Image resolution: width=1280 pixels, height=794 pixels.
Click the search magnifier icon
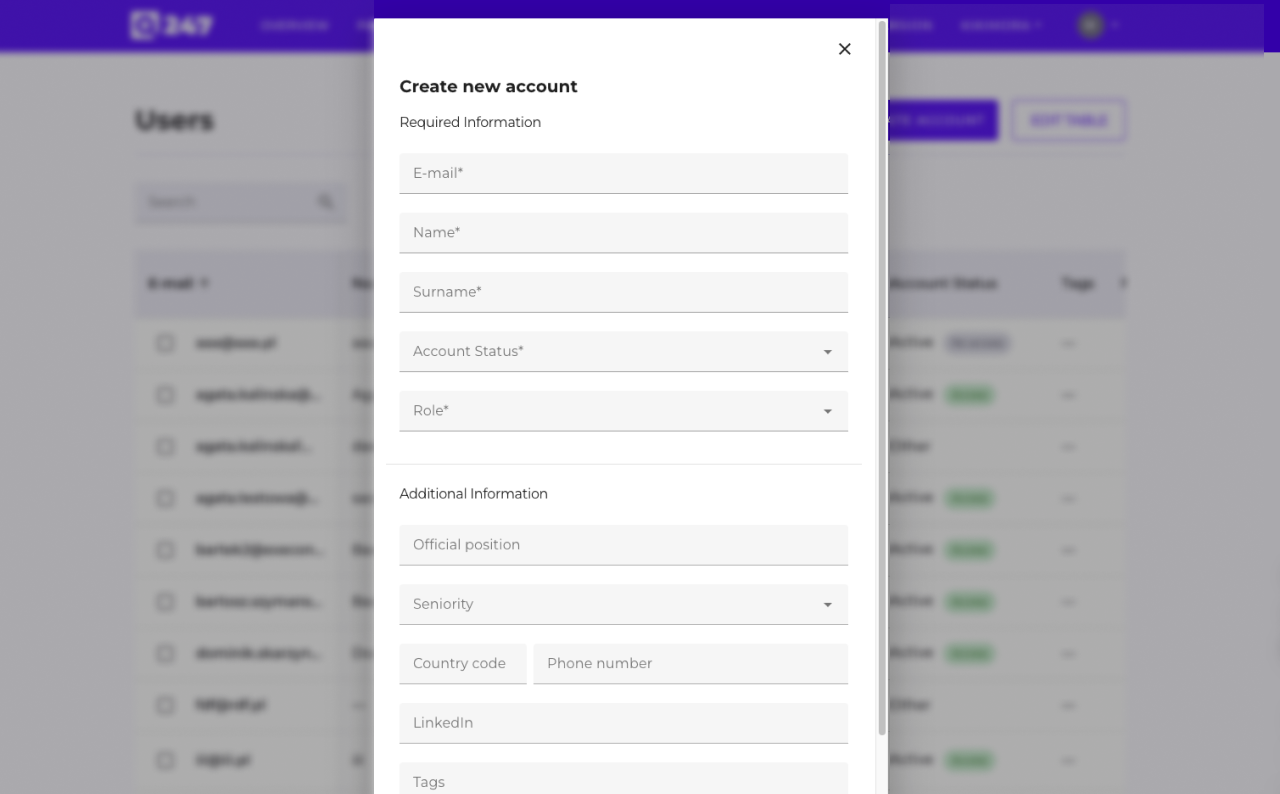pos(325,201)
